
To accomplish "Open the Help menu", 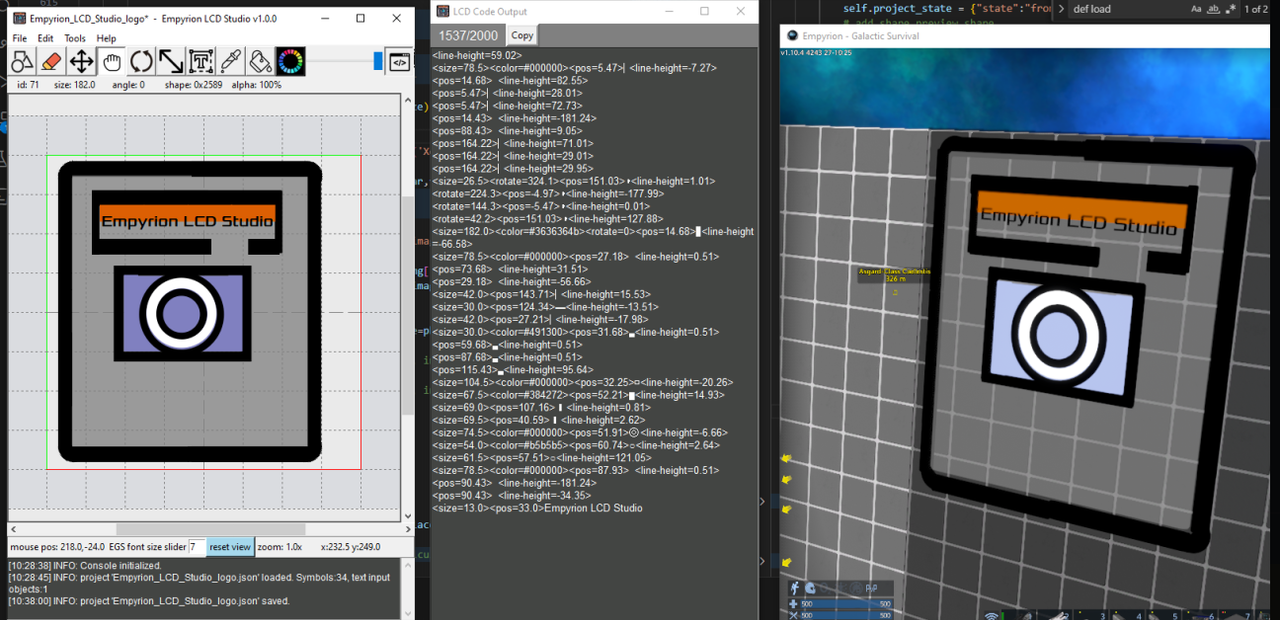I will (106, 38).
